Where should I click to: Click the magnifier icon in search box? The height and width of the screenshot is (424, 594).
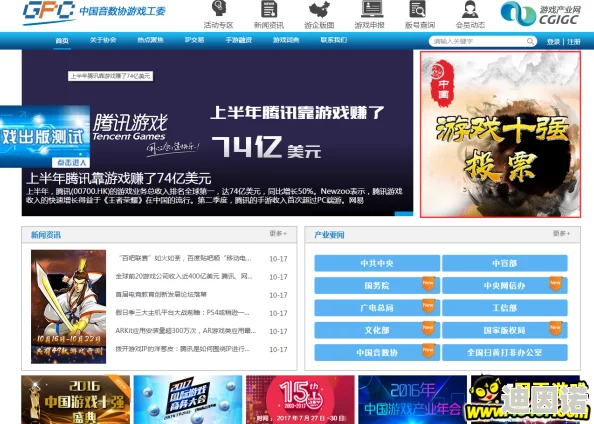pyautogui.click(x=530, y=41)
